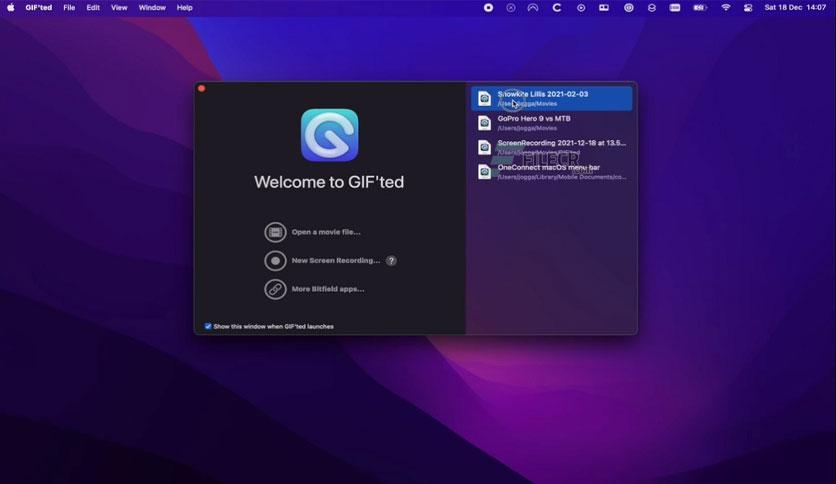Viewport: 836px width, 484px height.
Task: Click the circled play icon in the menu bar
Action: point(581,7)
